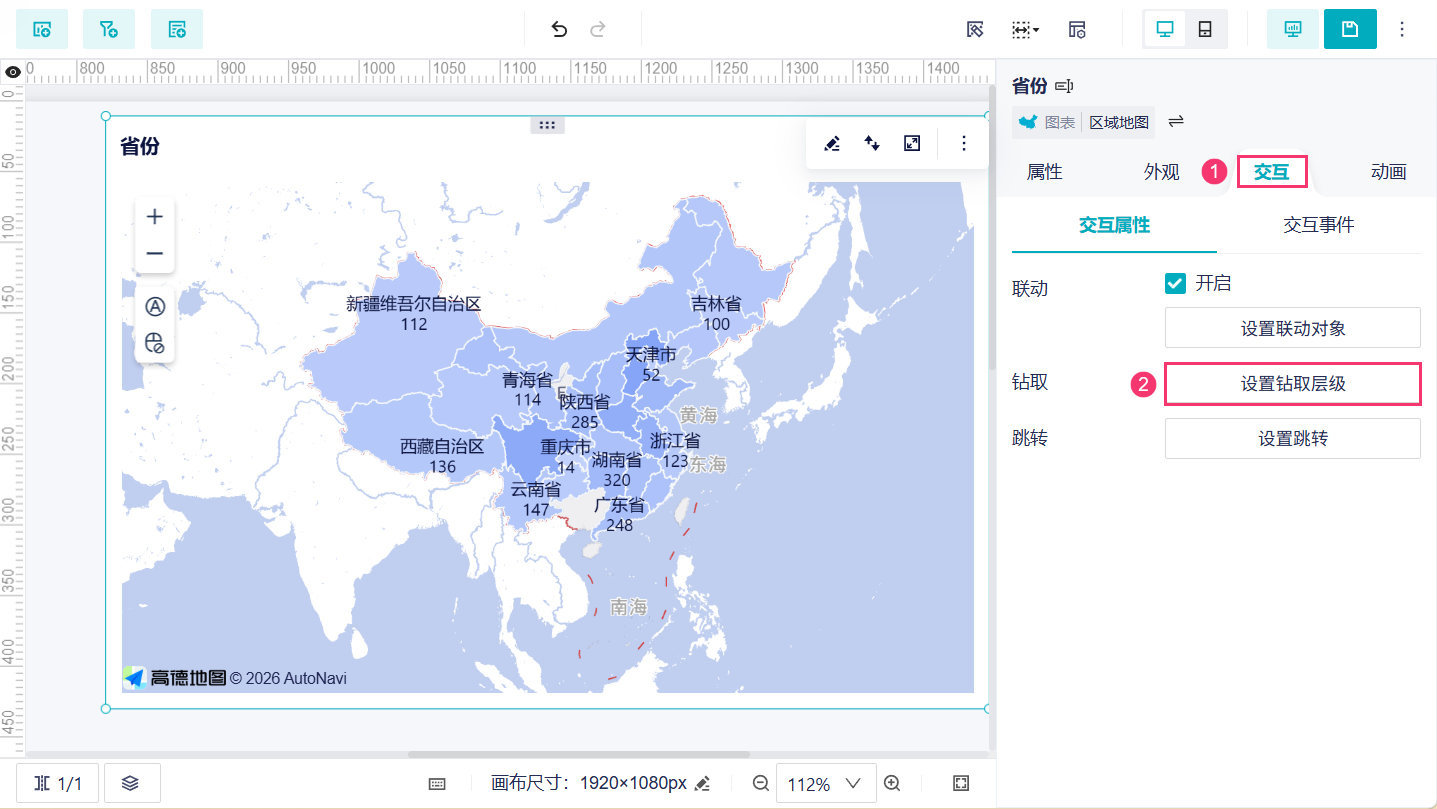Click the 设置钻取层级 button

(1293, 384)
